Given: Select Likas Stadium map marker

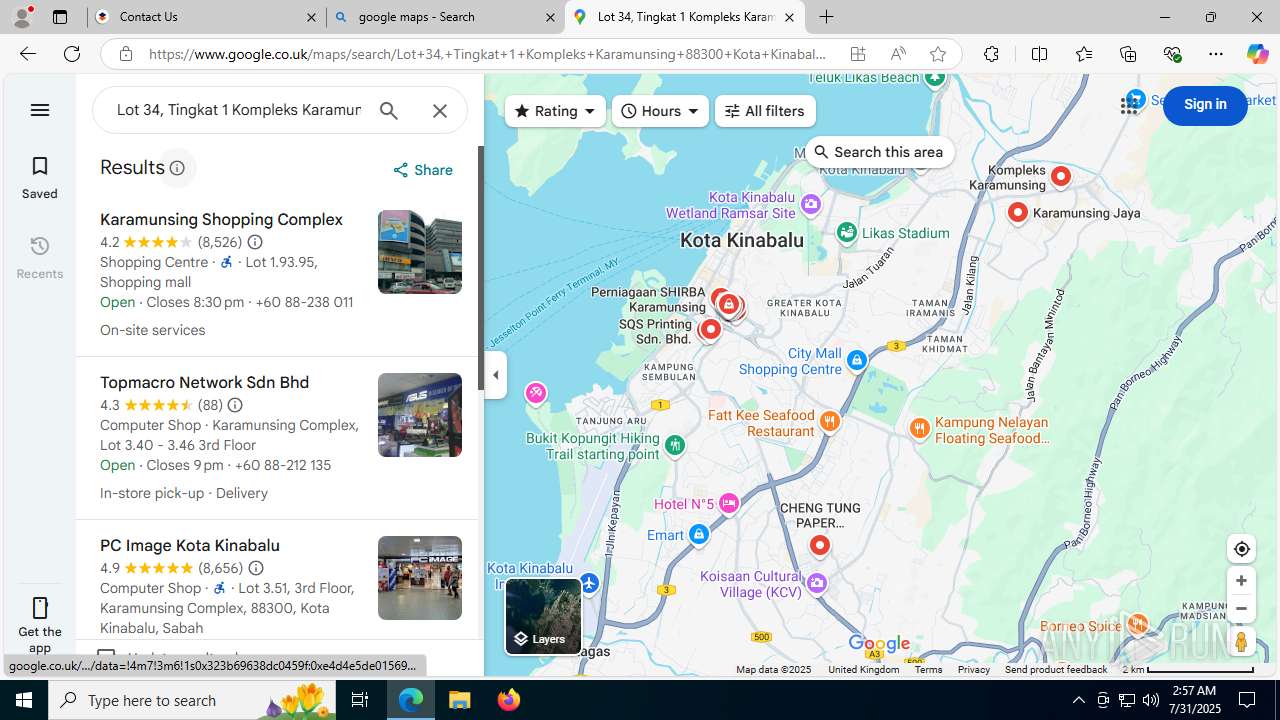Looking at the screenshot, I should [x=847, y=233].
